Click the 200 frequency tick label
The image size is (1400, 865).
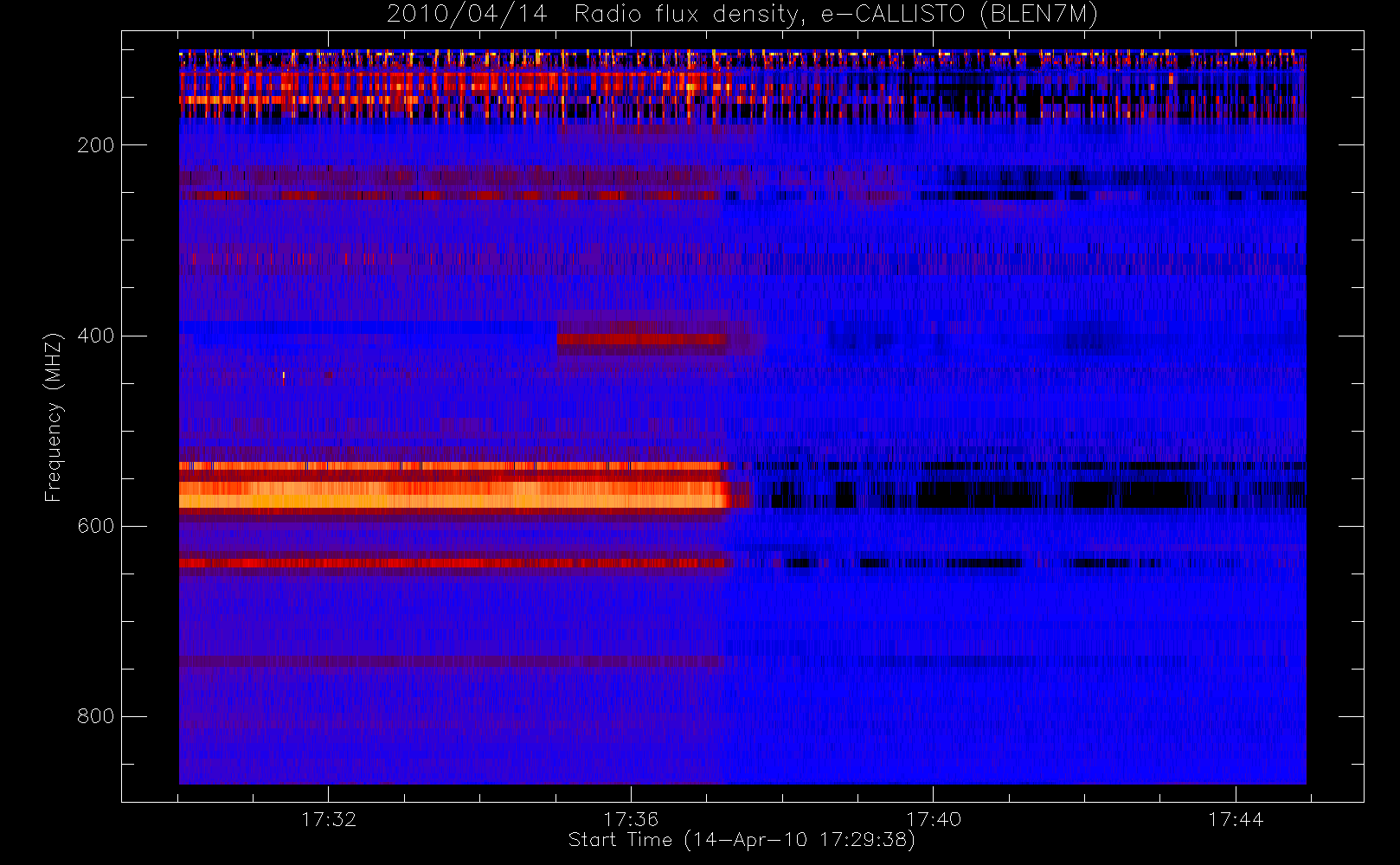tap(95, 145)
